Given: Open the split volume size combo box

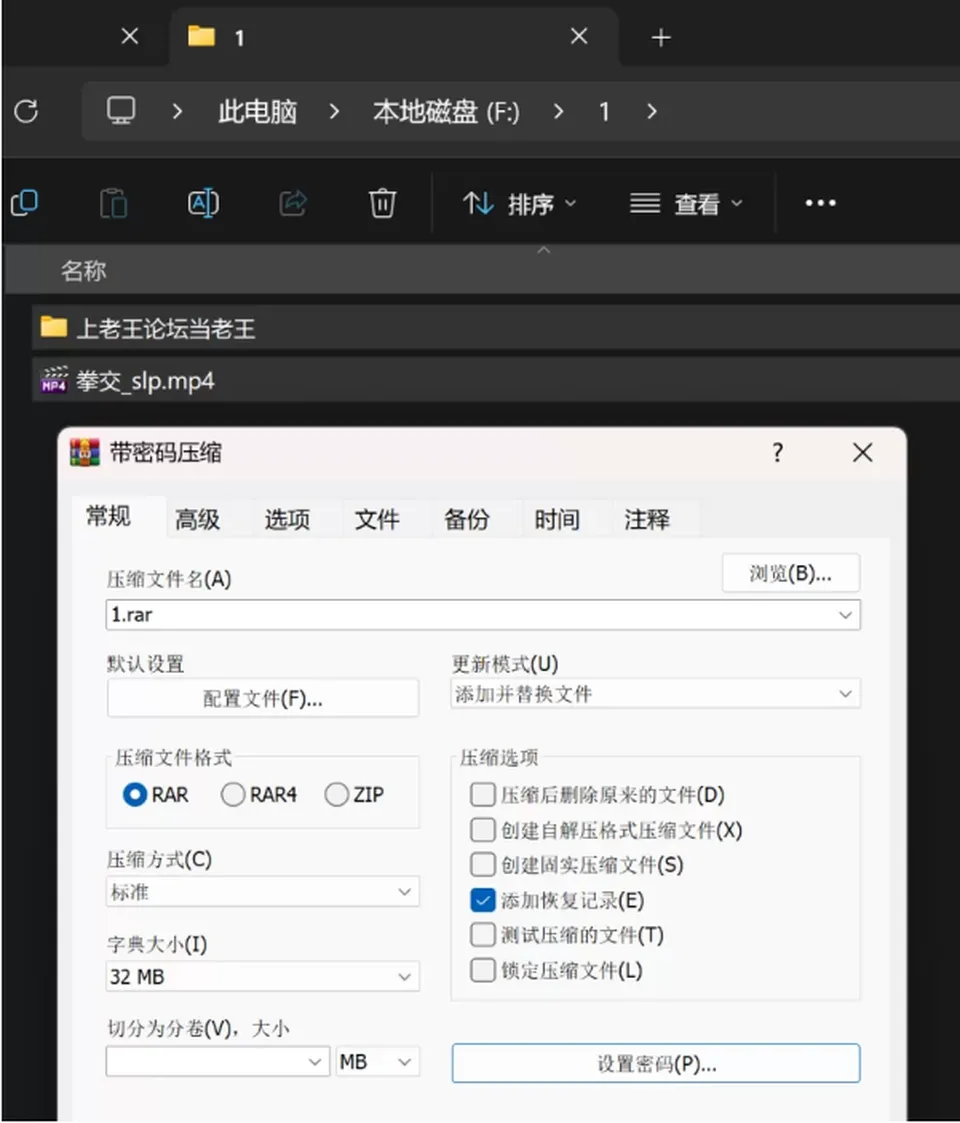Looking at the screenshot, I should [x=218, y=1061].
